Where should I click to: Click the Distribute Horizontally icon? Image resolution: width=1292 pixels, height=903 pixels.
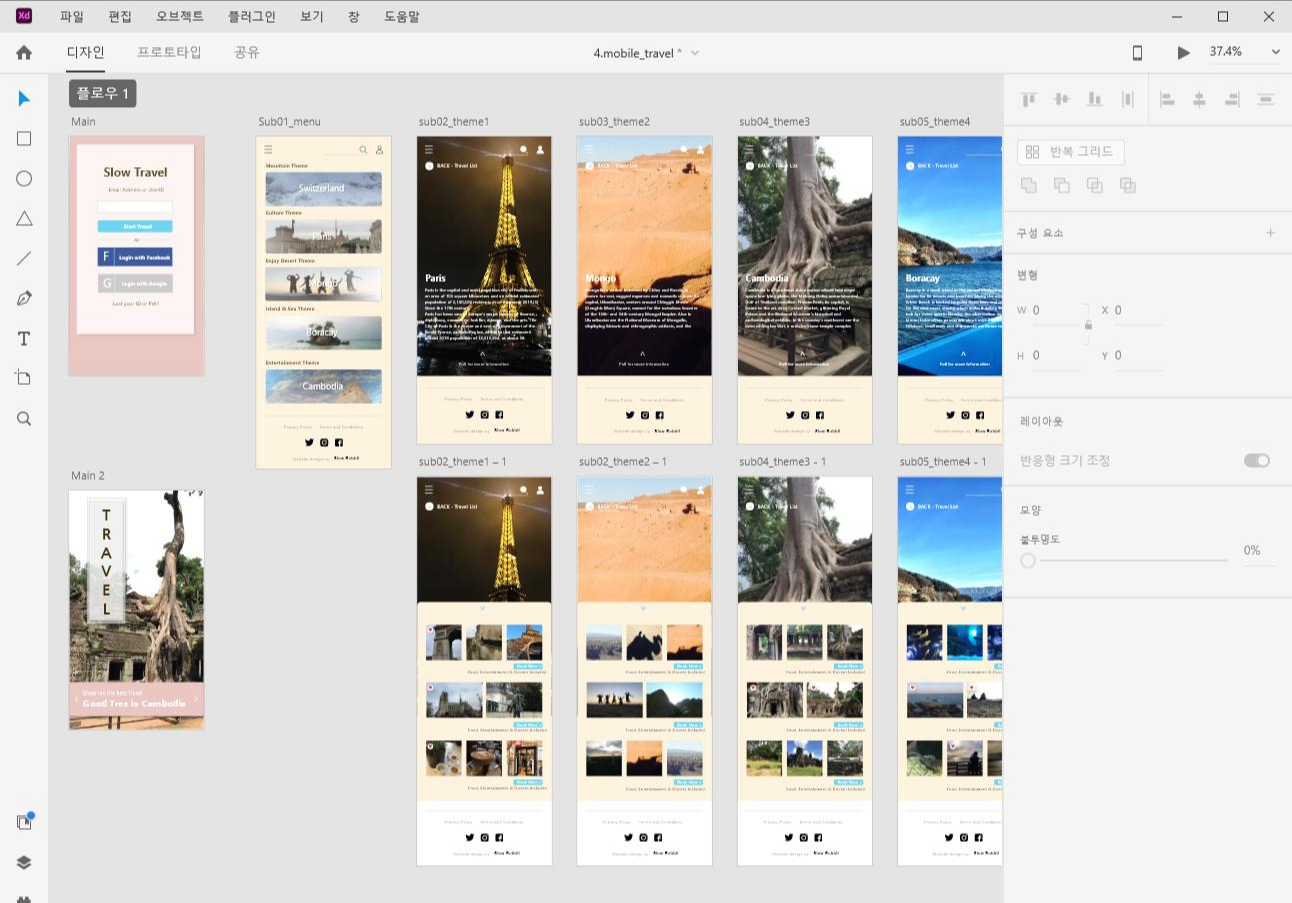click(x=1266, y=99)
